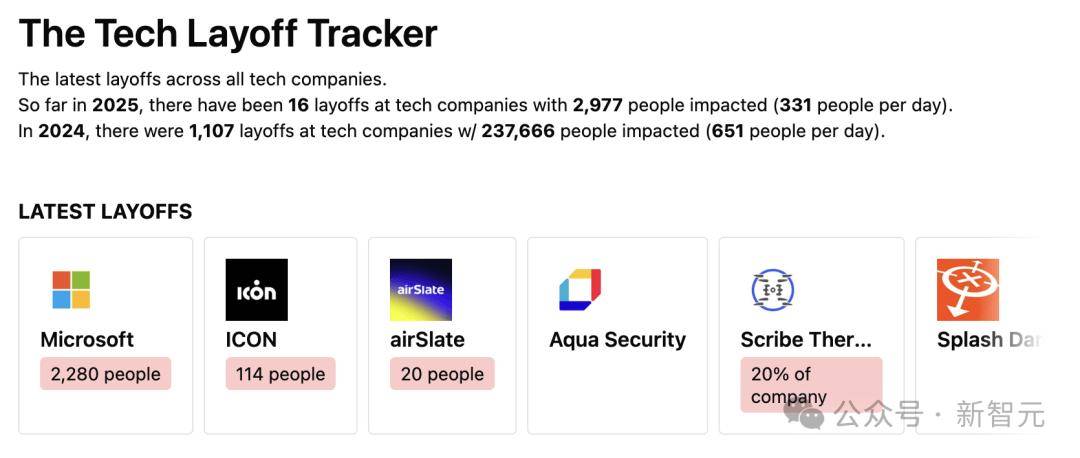
Task: Open the Aqua Security name link
Action: tap(618, 340)
